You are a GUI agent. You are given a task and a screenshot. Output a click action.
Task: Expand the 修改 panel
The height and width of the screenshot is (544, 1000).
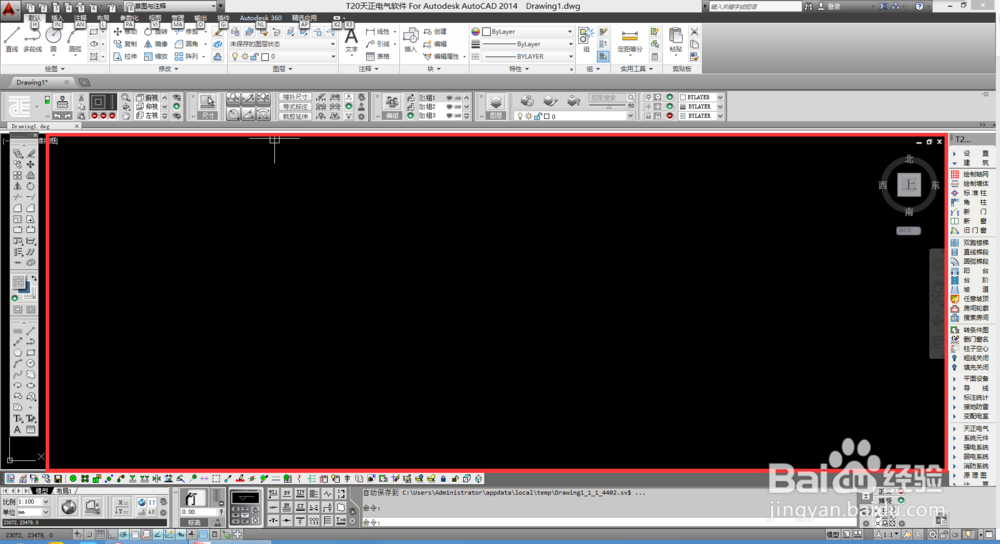pyautogui.click(x=168, y=69)
